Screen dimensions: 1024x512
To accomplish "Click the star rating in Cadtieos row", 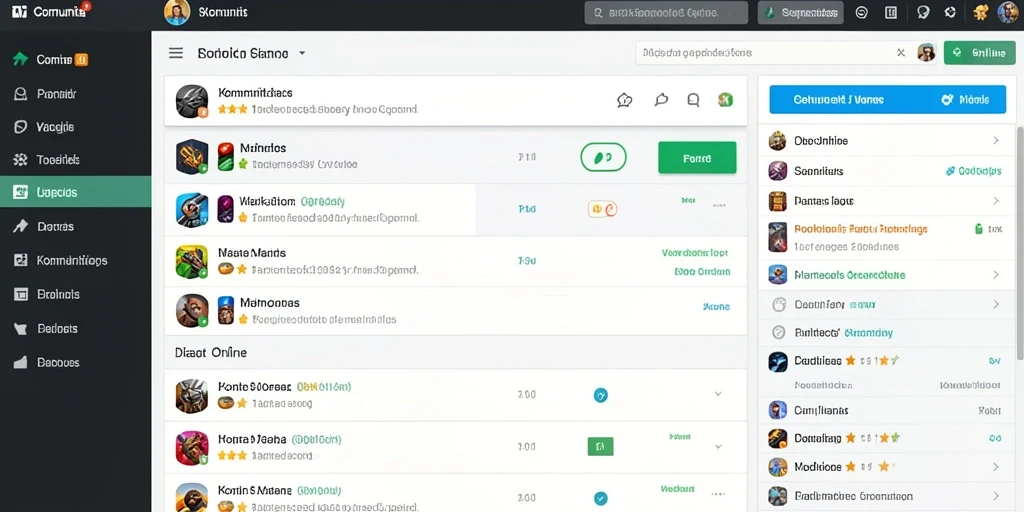I will 872,360.
